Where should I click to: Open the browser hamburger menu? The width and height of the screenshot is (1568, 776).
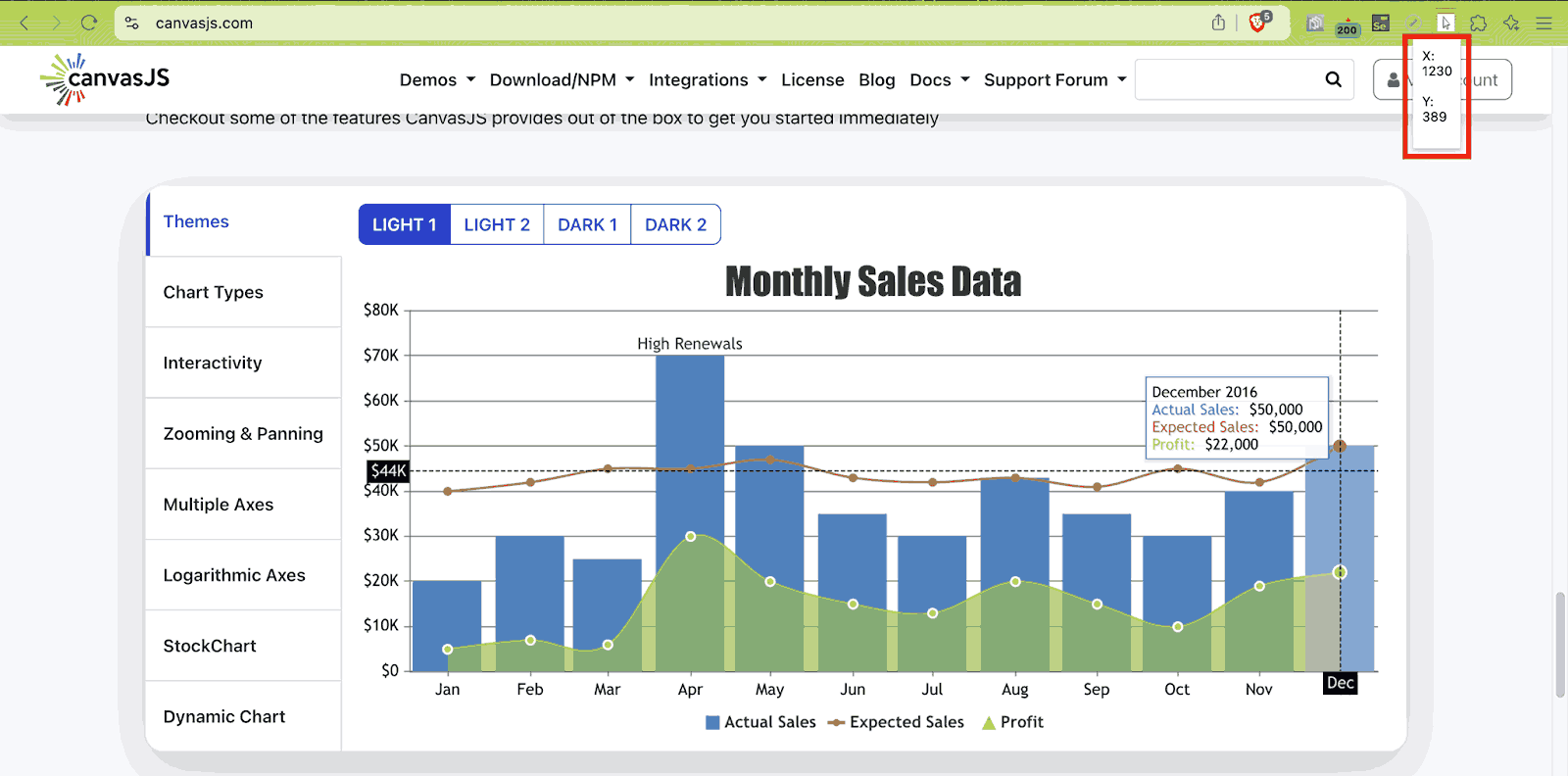[x=1544, y=23]
